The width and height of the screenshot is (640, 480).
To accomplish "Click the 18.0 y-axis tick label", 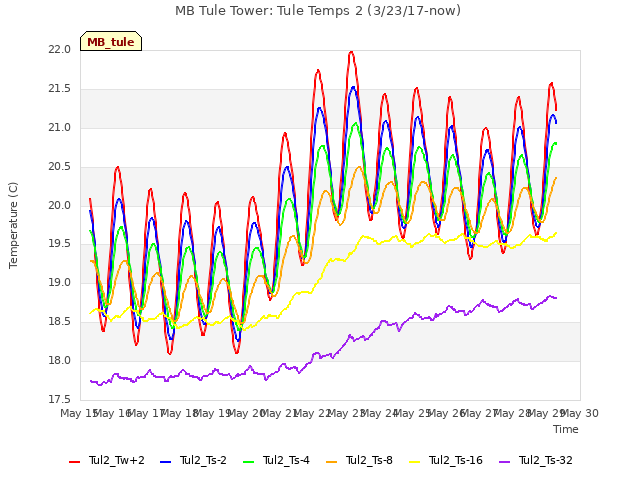I will coord(60,360).
